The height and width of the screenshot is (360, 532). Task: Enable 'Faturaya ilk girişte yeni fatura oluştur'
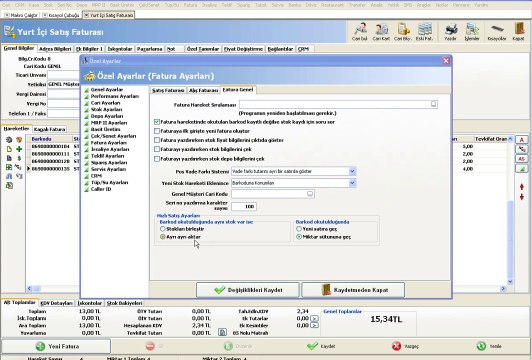(157, 131)
